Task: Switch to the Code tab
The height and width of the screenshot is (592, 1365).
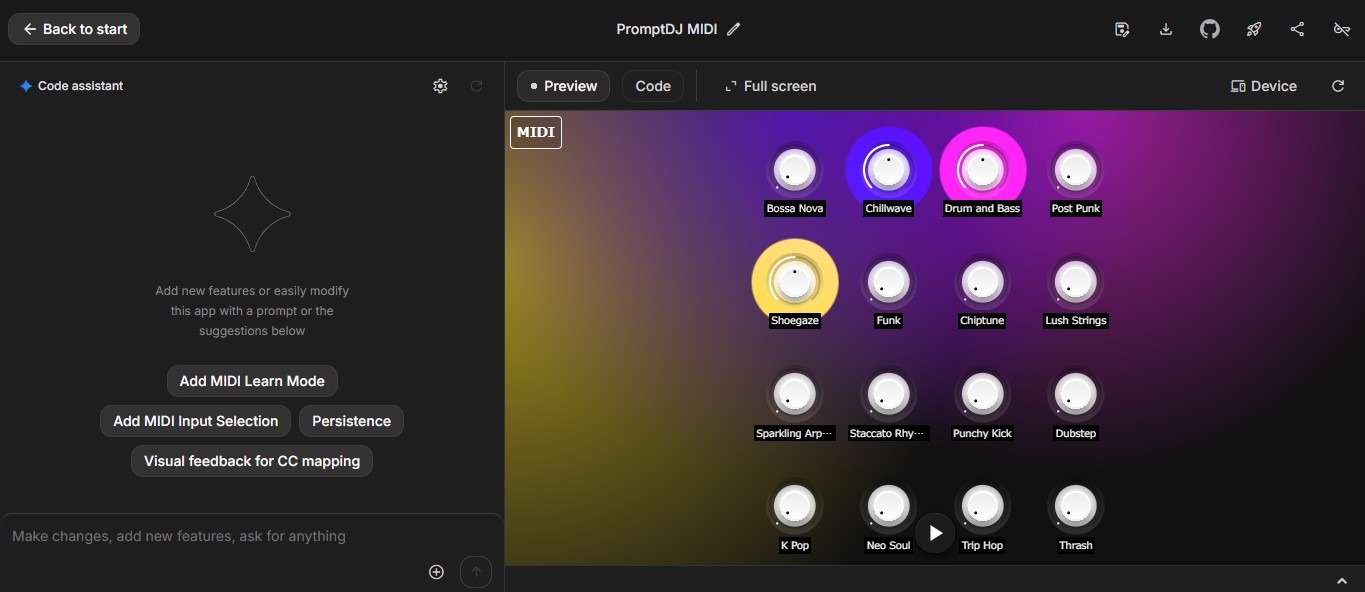Action: (653, 86)
